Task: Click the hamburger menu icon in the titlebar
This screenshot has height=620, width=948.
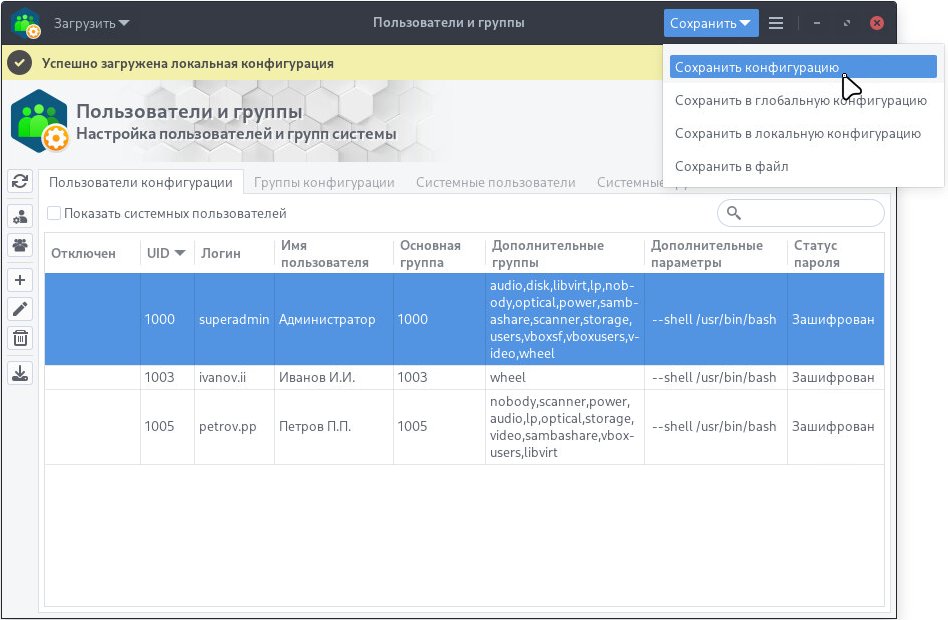Action: (775, 22)
